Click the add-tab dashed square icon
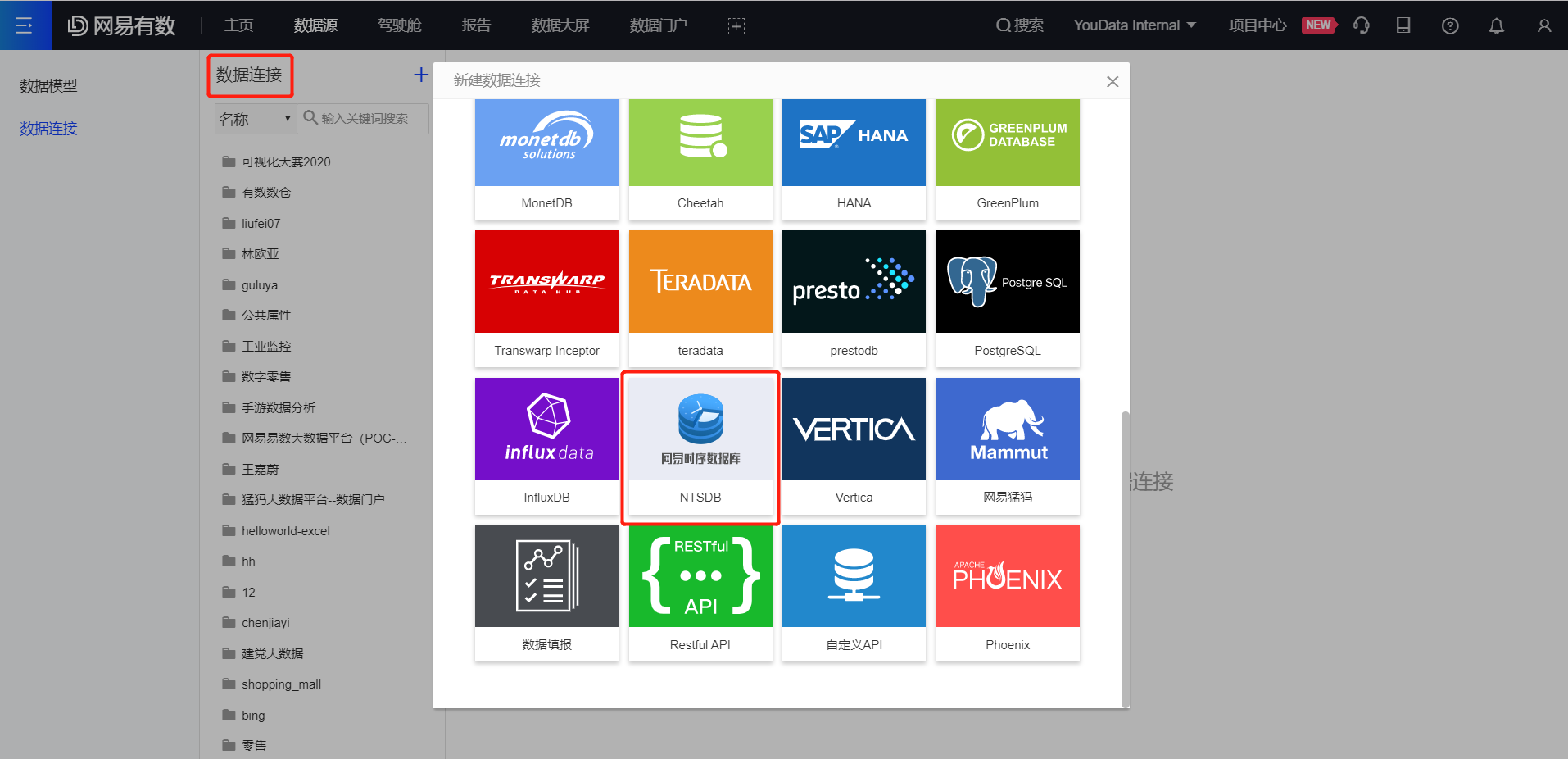 pos(736,26)
